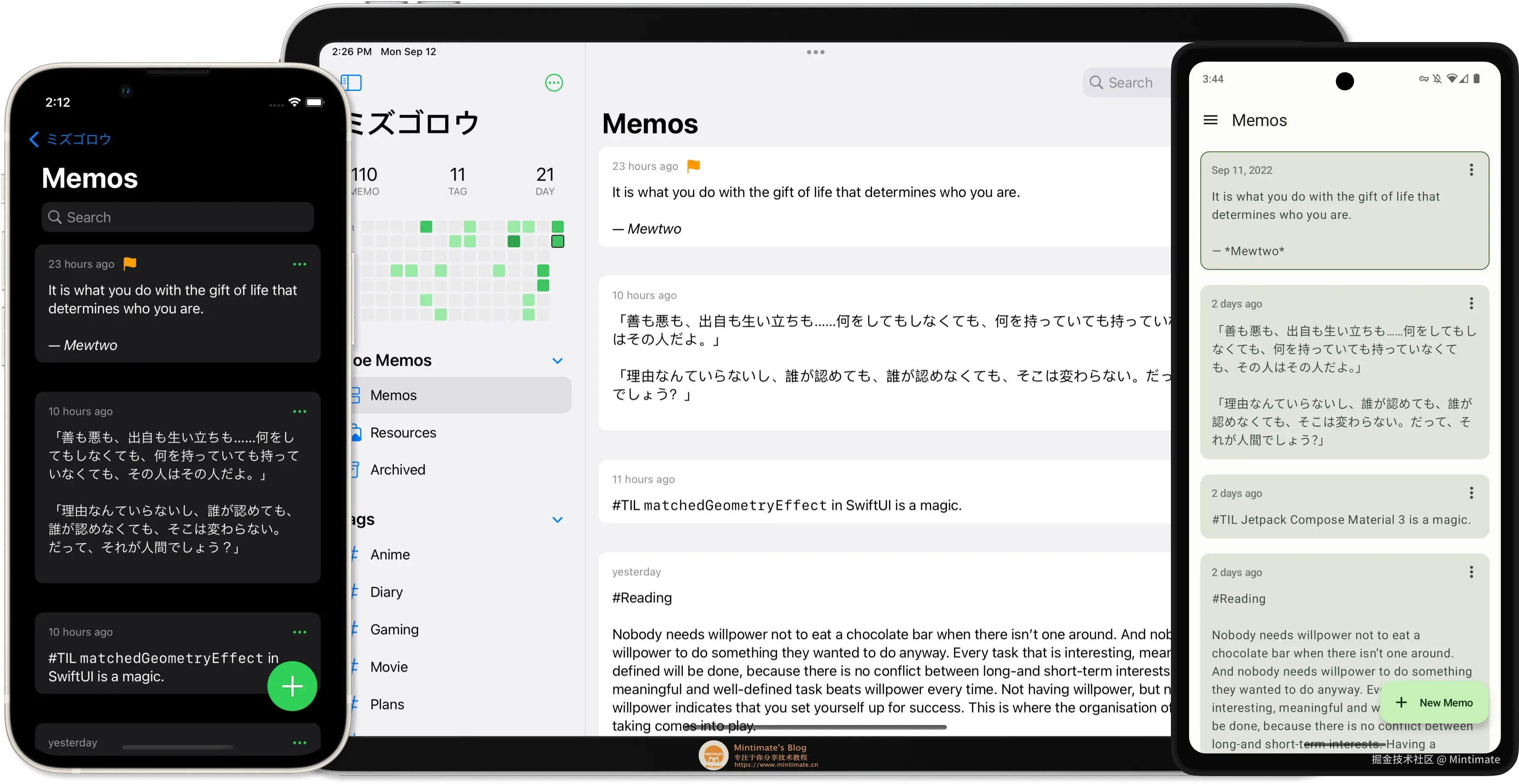
Task: Click the Search field on the iPhone
Action: [x=177, y=217]
